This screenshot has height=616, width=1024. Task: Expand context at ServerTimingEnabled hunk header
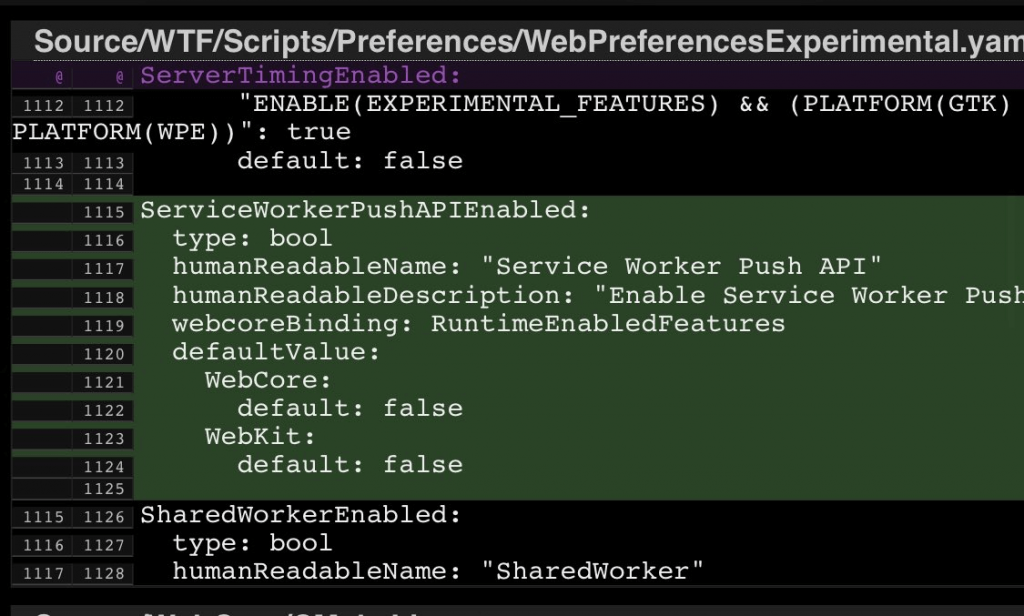(x=300, y=76)
